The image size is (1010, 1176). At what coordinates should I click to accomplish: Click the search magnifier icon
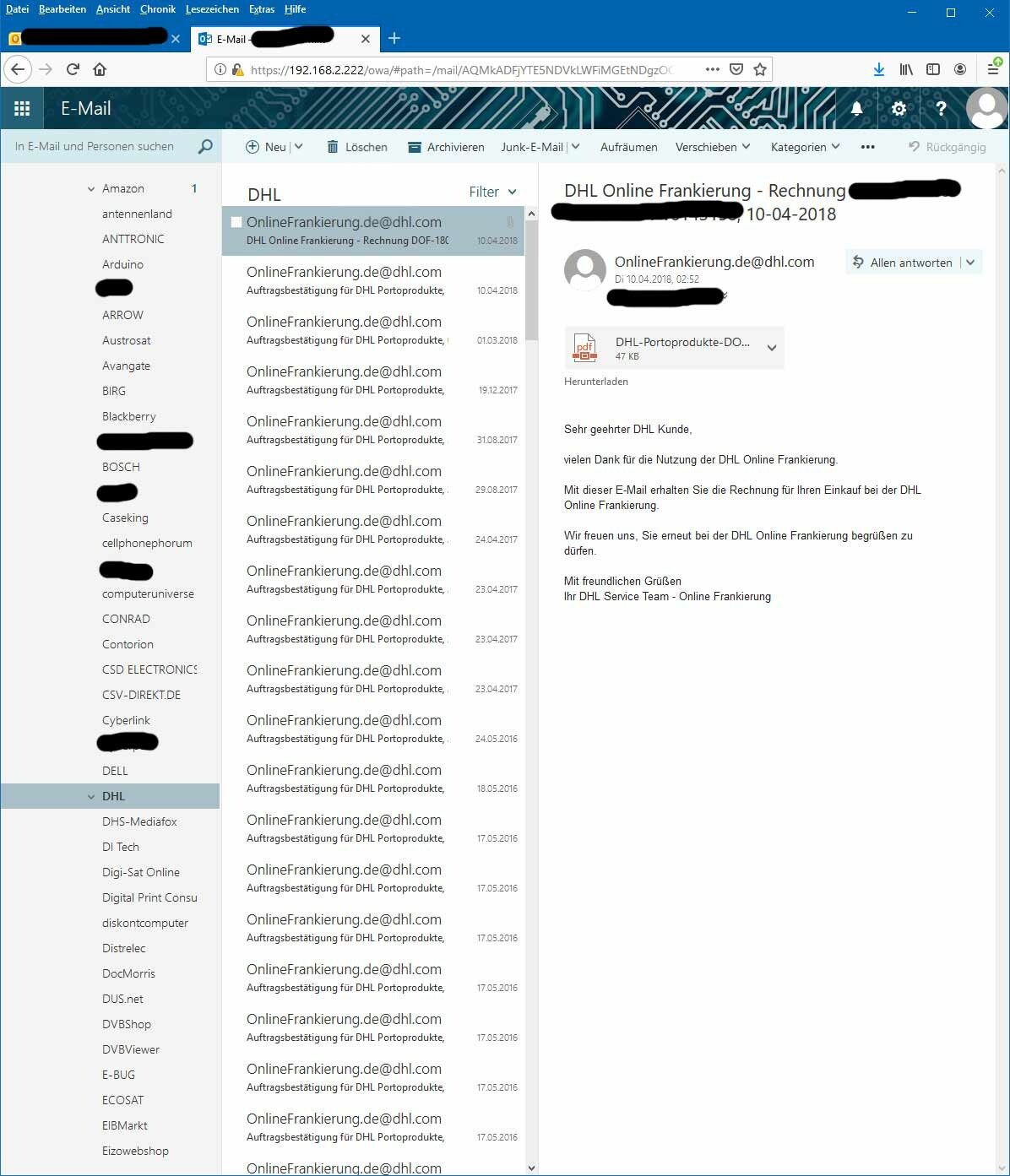point(204,147)
